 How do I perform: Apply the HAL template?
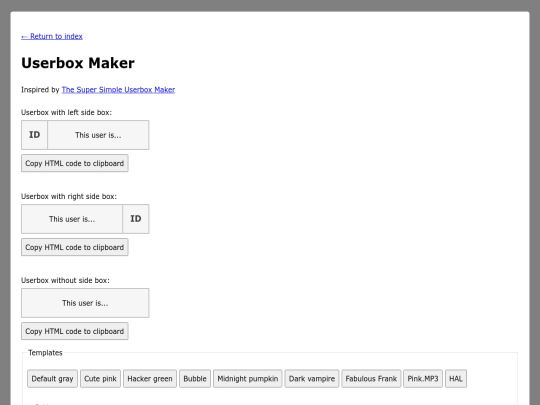pyautogui.click(x=456, y=379)
